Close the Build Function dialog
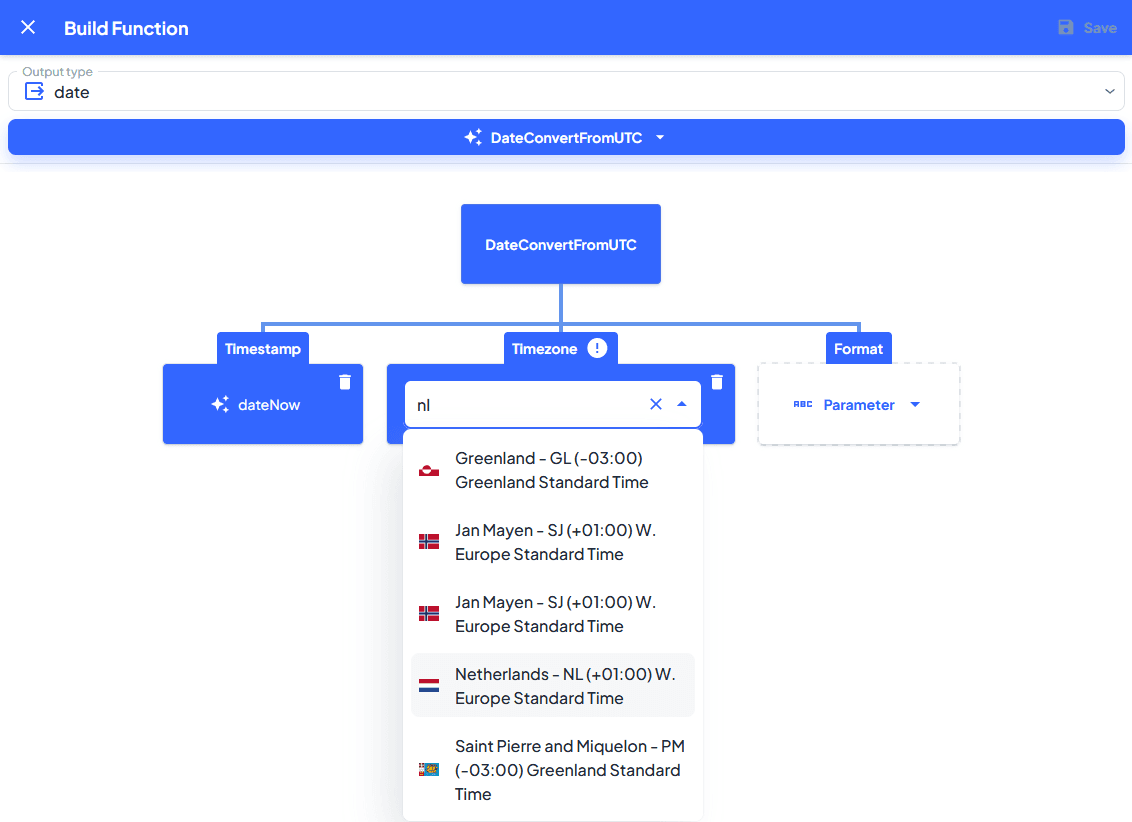Screen dimensions: 1132x822 28,28
